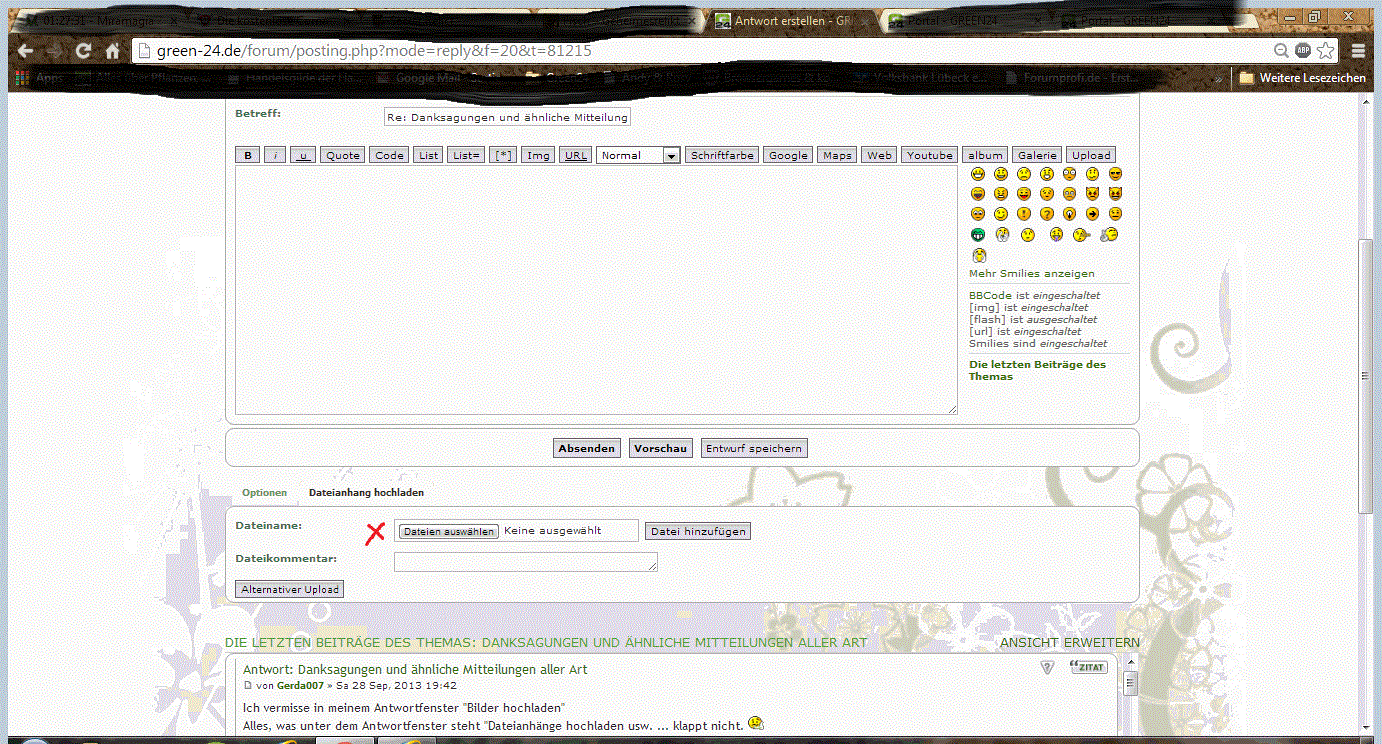Insert the arrow smiley icon
The height and width of the screenshot is (744, 1382).
tap(1092, 214)
